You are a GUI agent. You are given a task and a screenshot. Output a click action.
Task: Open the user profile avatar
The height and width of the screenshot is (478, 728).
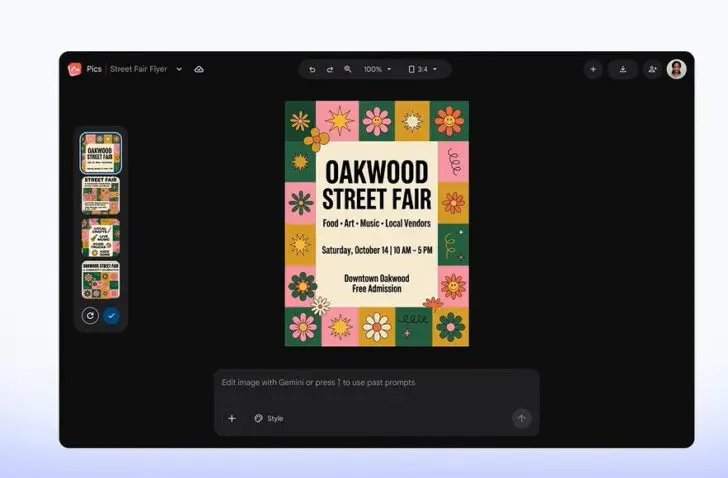[x=676, y=69]
